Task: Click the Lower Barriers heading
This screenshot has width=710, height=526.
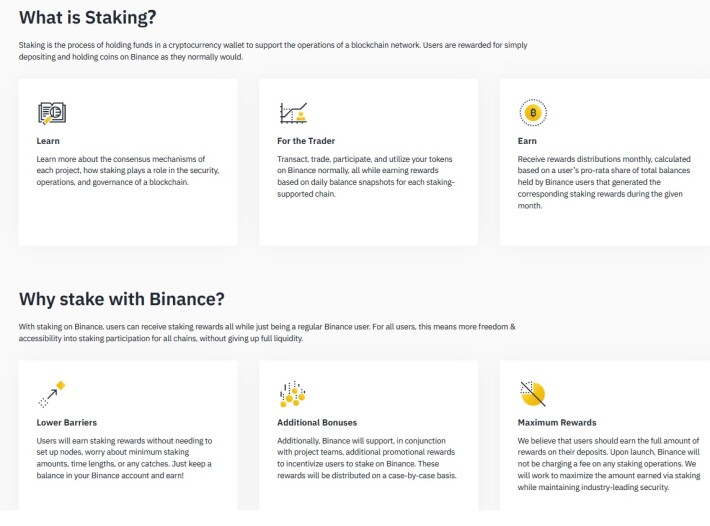Action: [67, 422]
